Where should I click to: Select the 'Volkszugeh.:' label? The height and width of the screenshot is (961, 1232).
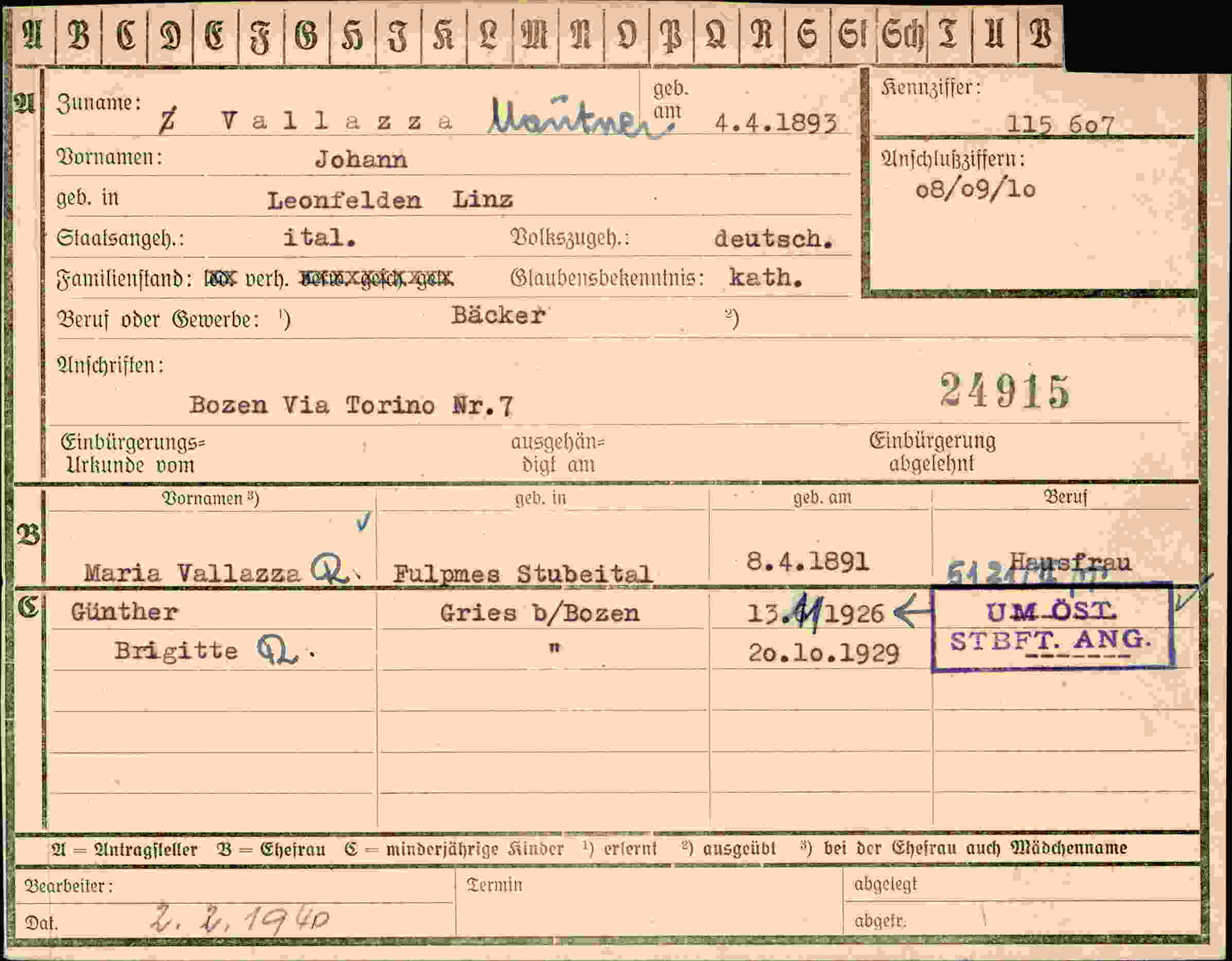point(570,239)
